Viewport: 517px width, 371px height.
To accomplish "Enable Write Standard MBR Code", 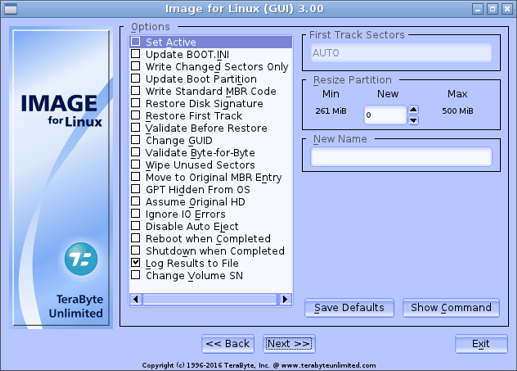I will (135, 91).
